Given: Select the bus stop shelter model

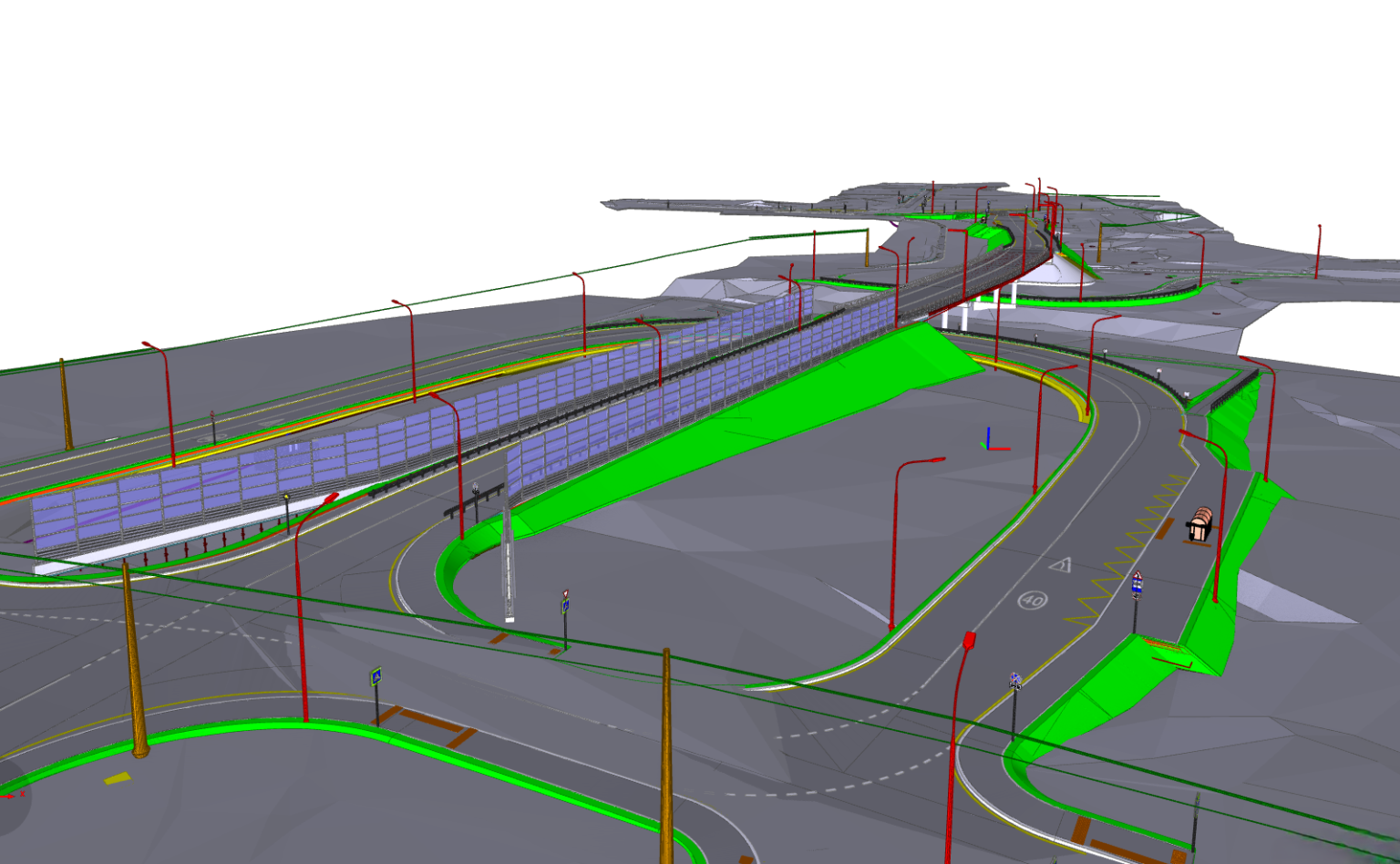Looking at the screenshot, I should click(x=1201, y=526).
